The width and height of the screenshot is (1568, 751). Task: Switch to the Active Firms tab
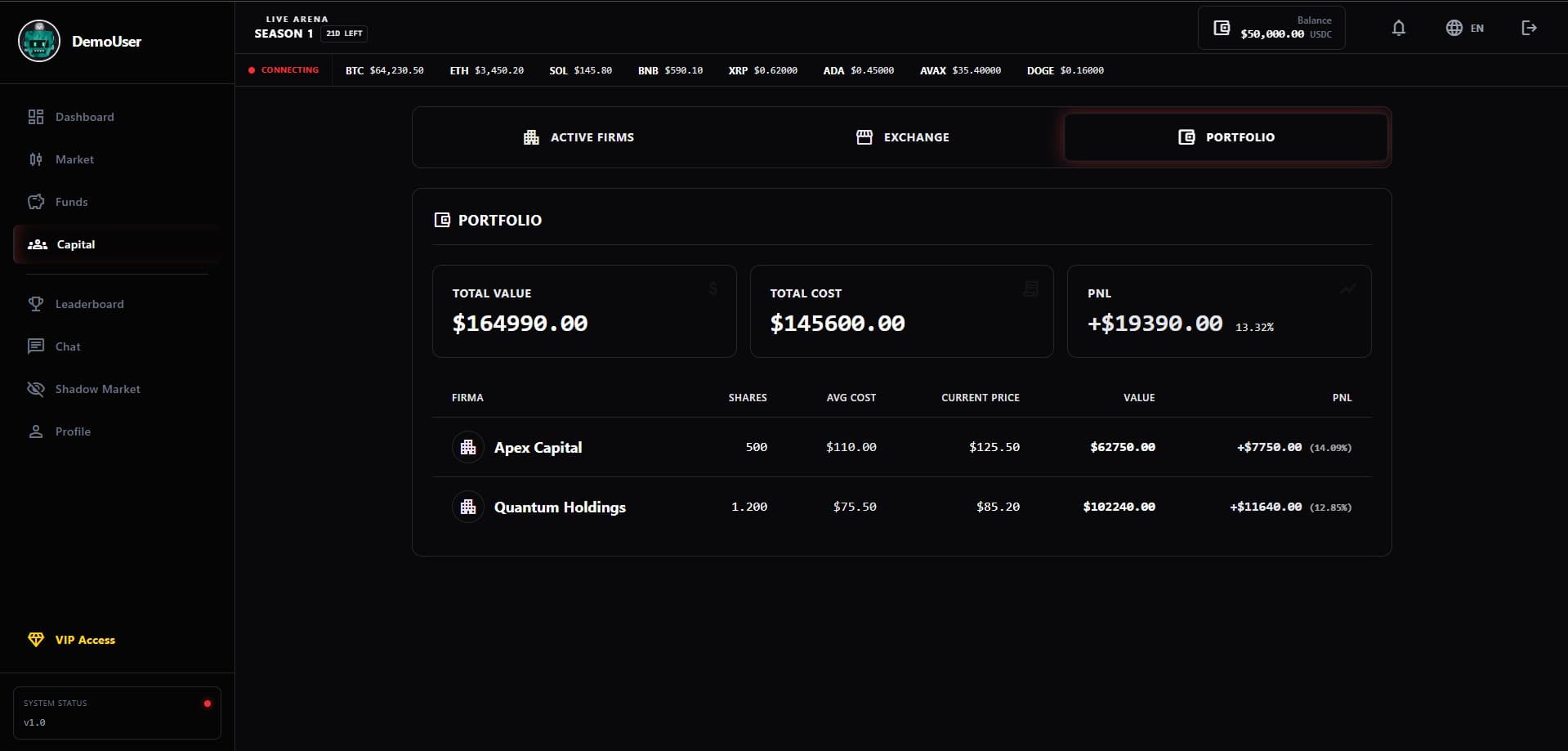pyautogui.click(x=578, y=136)
